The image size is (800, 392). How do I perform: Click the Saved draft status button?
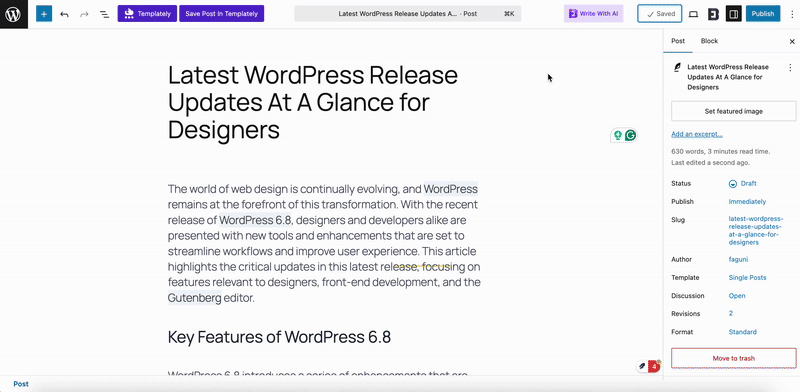660,14
